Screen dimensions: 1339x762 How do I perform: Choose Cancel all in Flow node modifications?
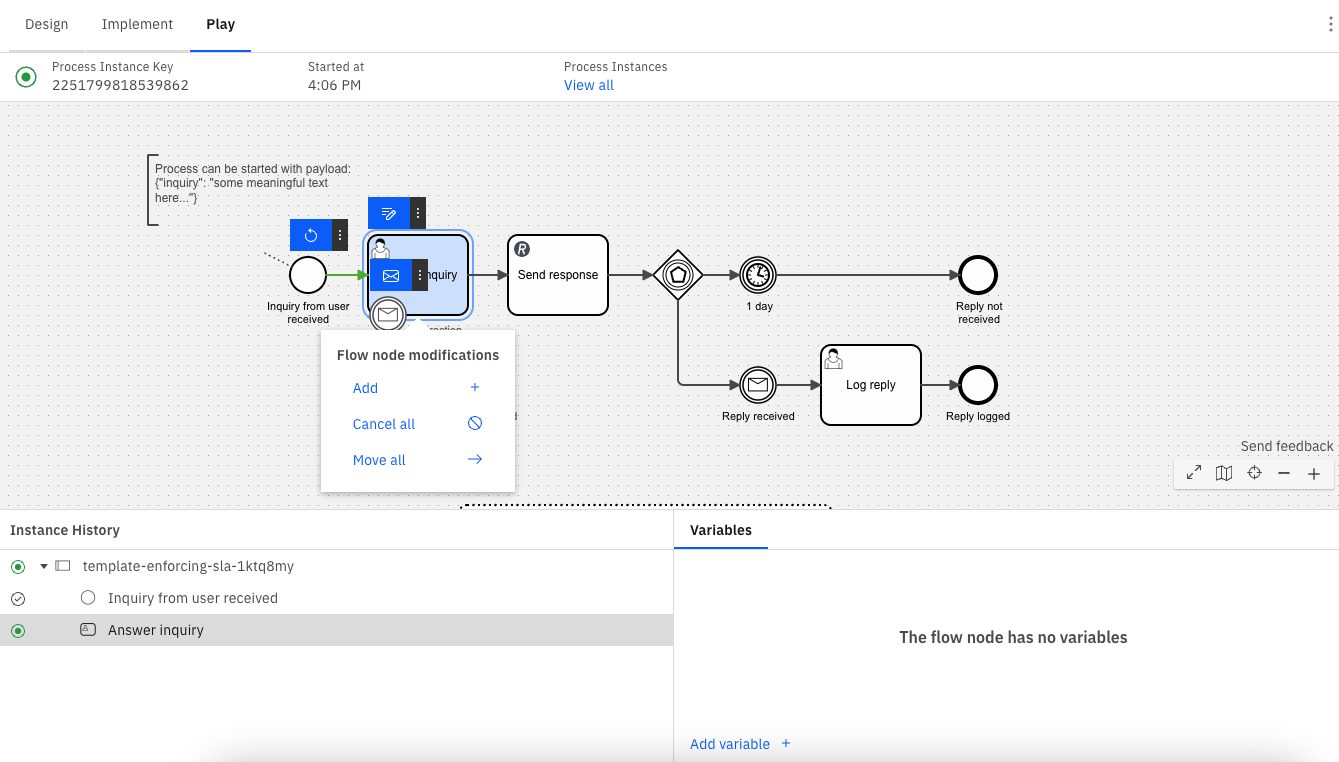click(384, 424)
